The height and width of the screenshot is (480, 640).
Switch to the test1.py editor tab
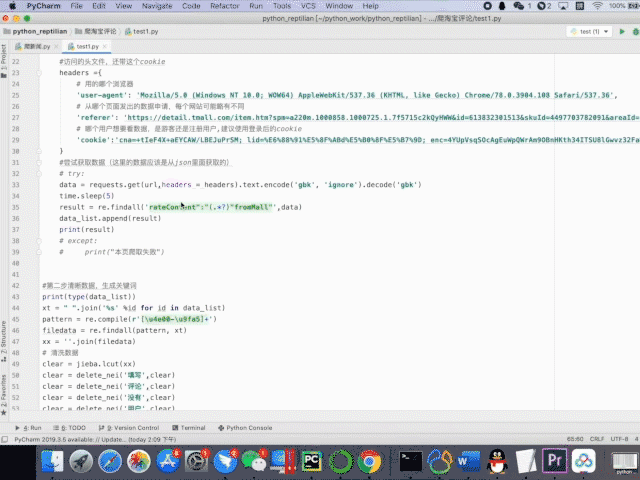[x=85, y=46]
